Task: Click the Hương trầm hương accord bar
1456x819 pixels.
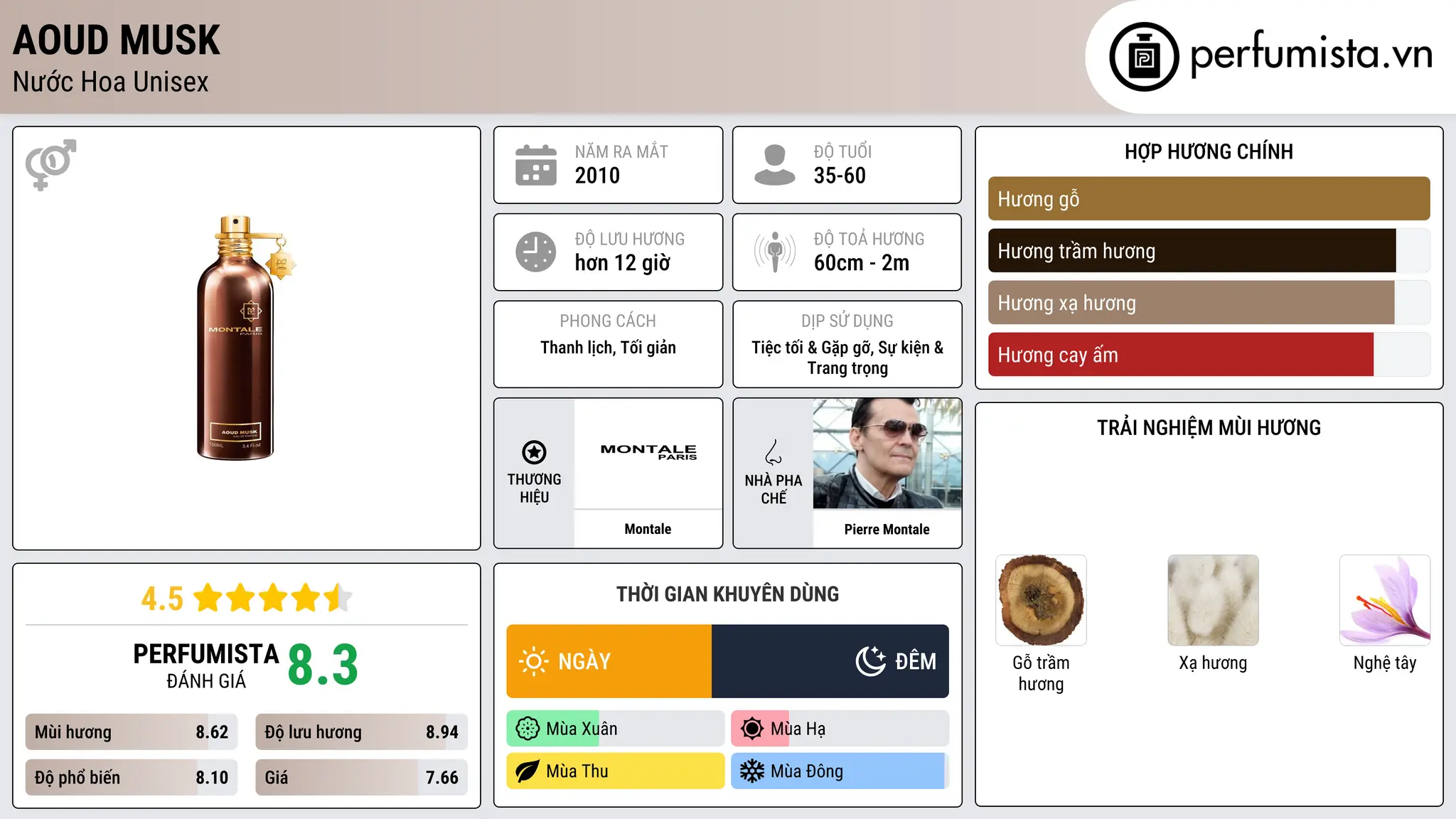Action: click(x=1209, y=251)
